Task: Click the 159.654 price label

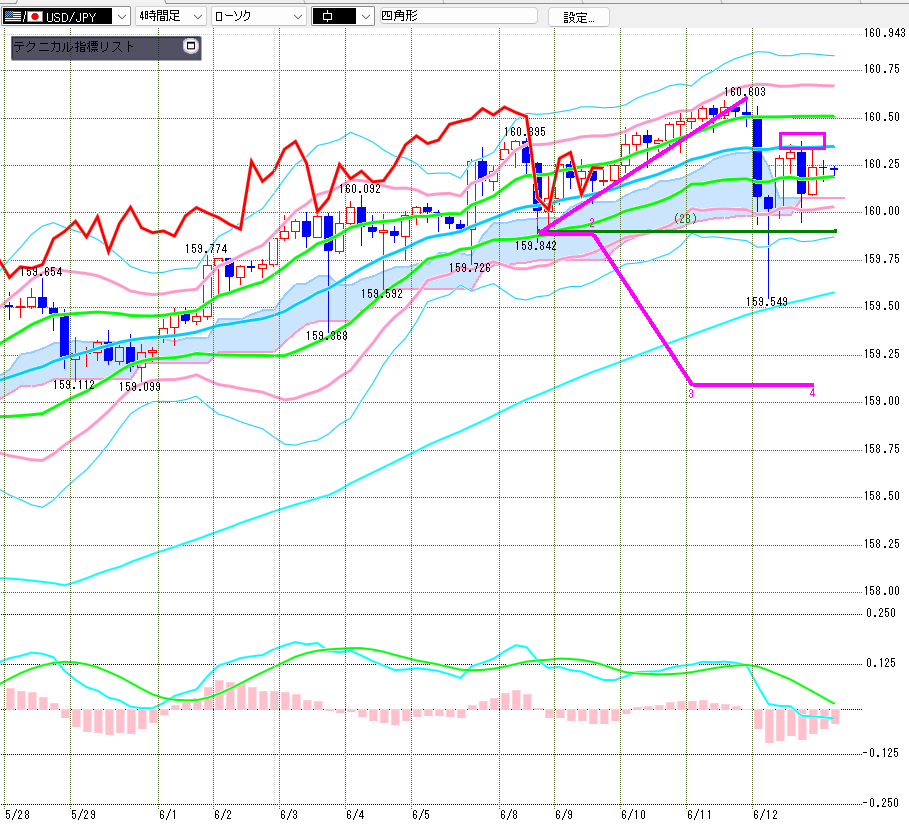Action: [x=41, y=272]
